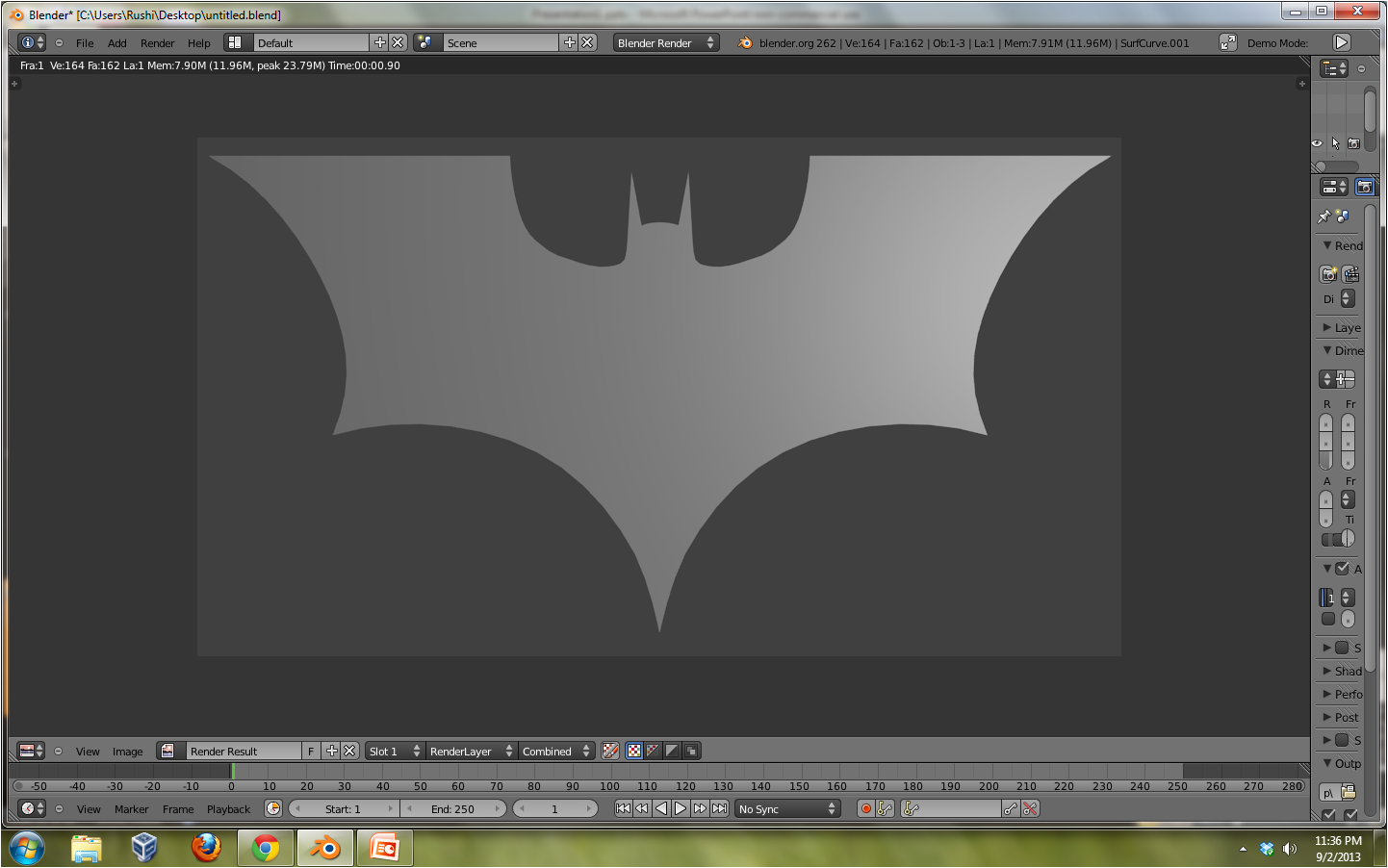Viewport: 1388px width, 868px height.
Task: Open the Image editor type selector
Action: pos(32,751)
